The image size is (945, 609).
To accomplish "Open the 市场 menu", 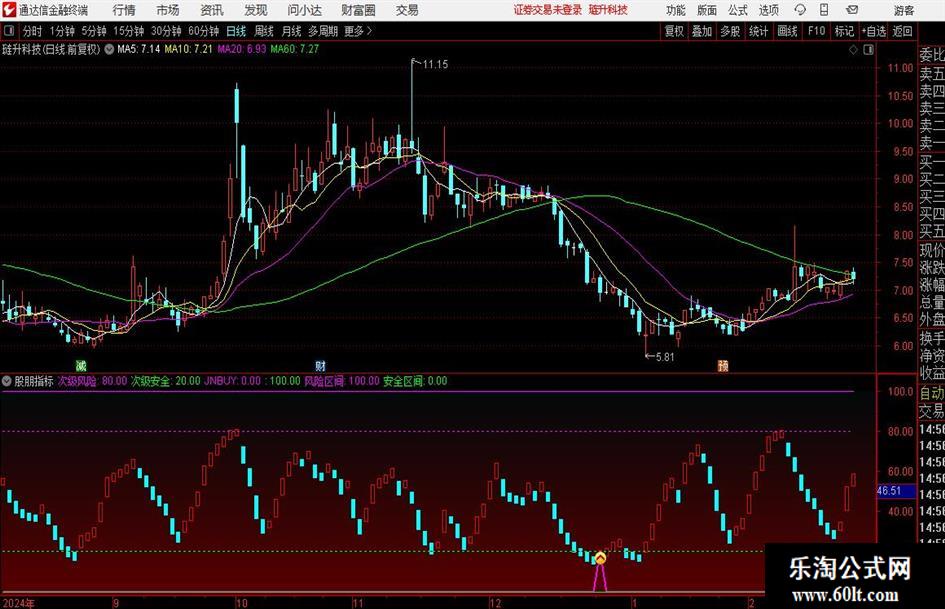I will pos(168,10).
